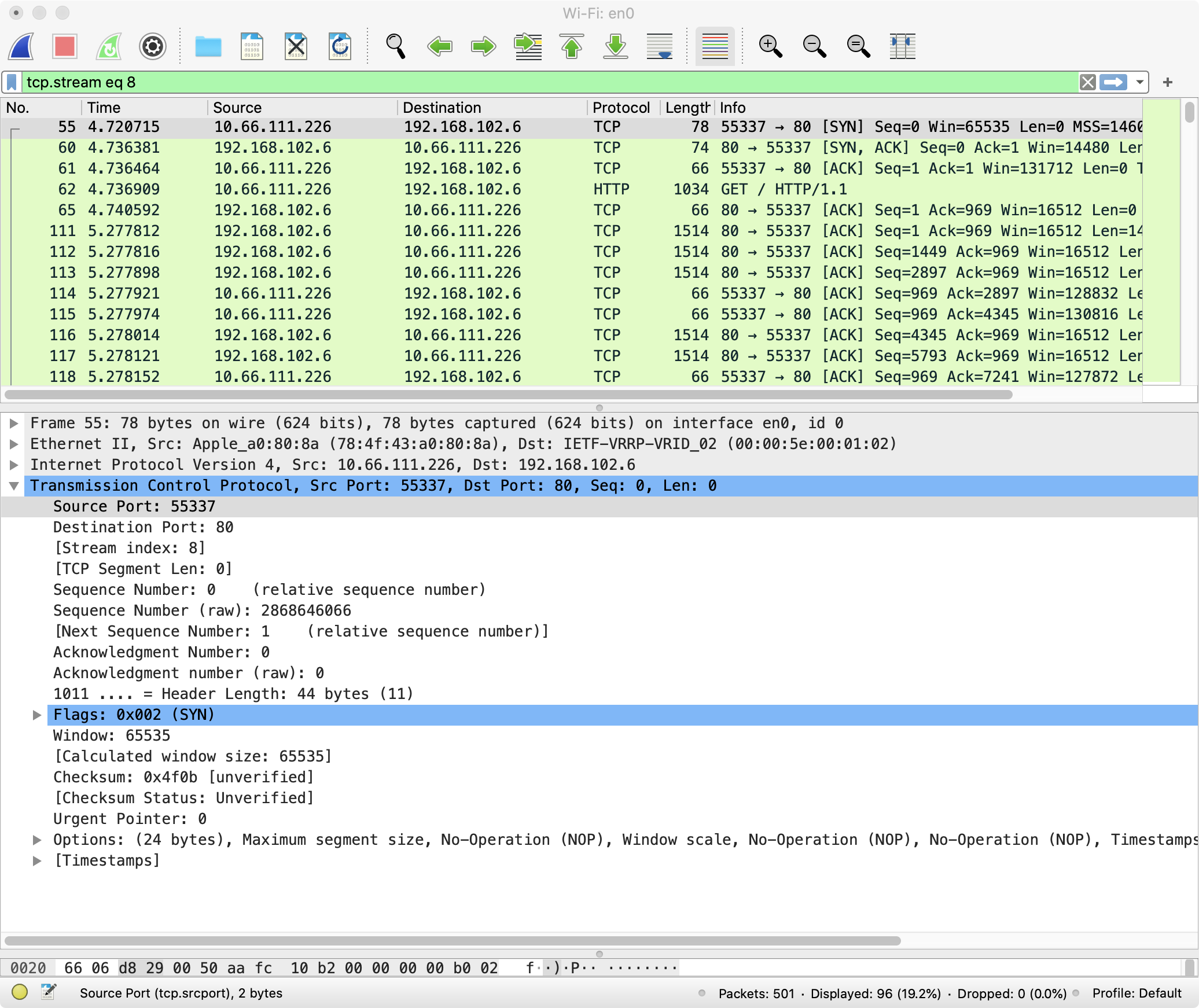Go to the first packet
Screen dimensions: 1199x1008
point(572,46)
